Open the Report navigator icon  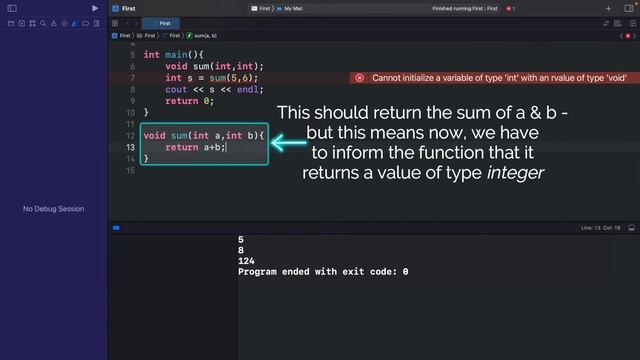click(96, 24)
